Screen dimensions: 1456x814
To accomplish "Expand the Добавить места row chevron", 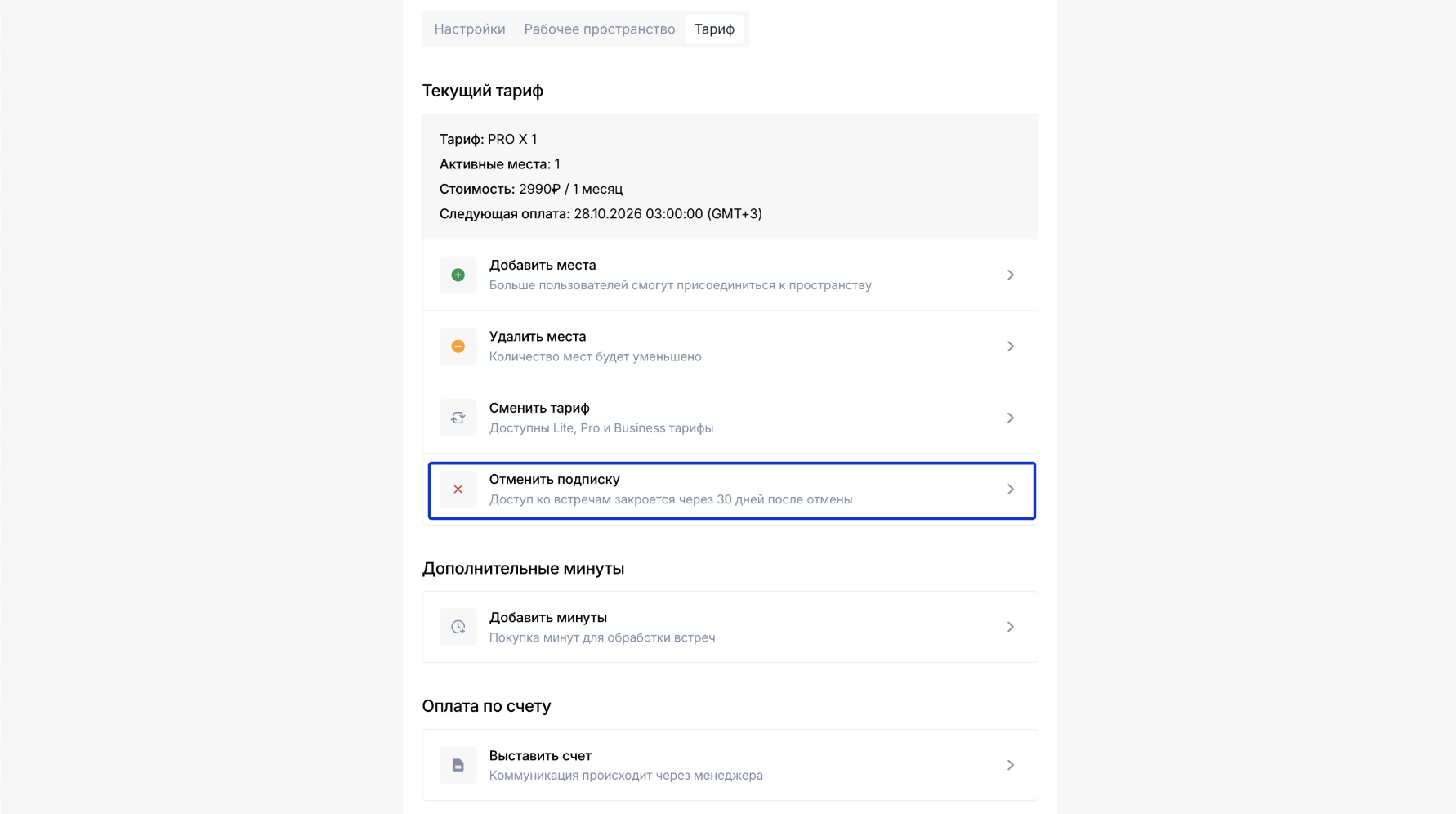I will point(1011,275).
